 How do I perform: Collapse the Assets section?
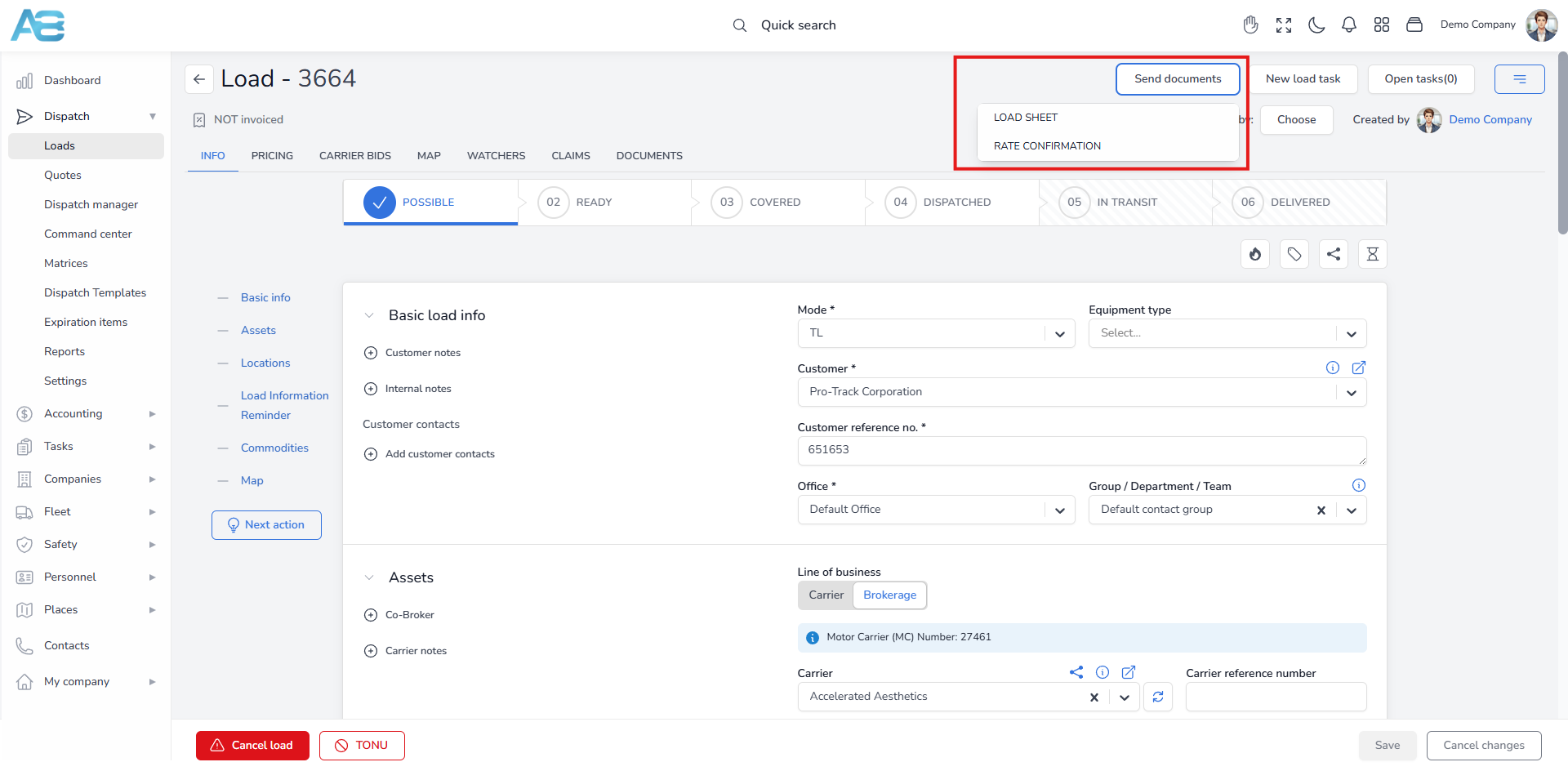coord(369,577)
